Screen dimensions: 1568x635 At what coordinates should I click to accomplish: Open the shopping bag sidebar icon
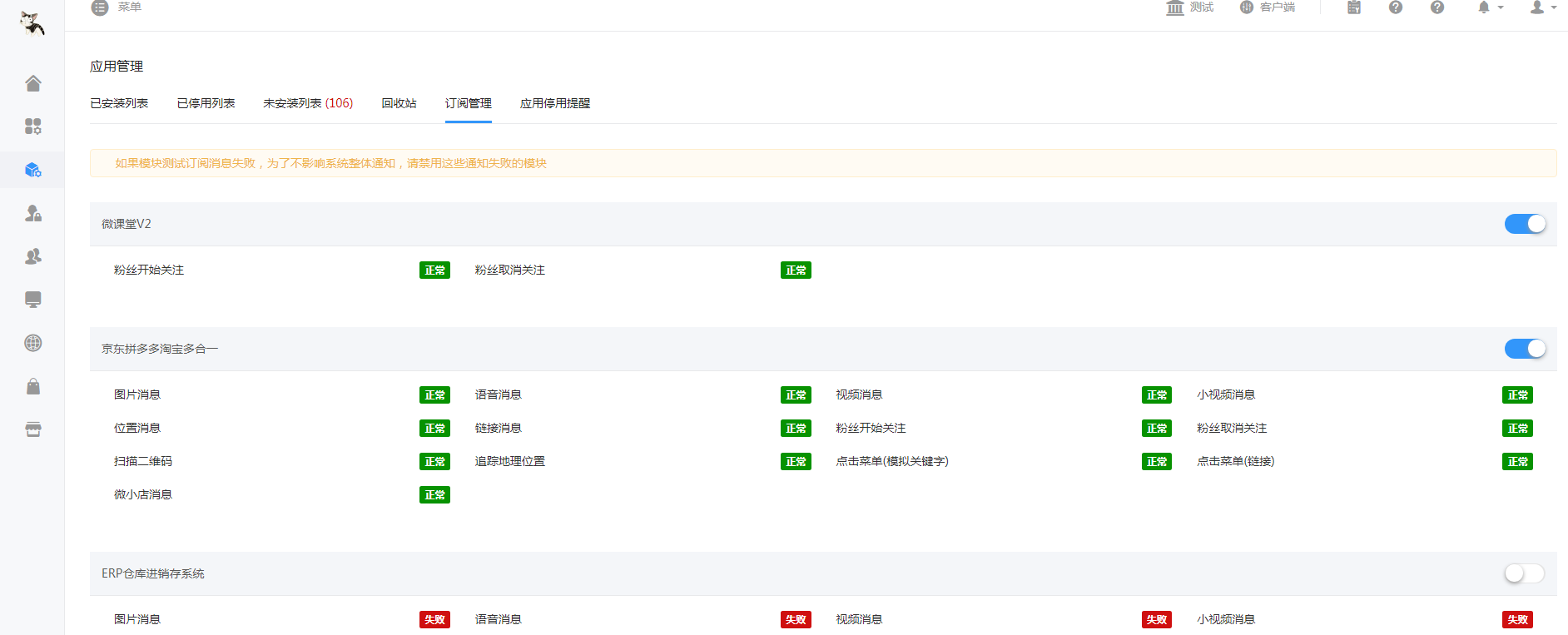tap(33, 386)
